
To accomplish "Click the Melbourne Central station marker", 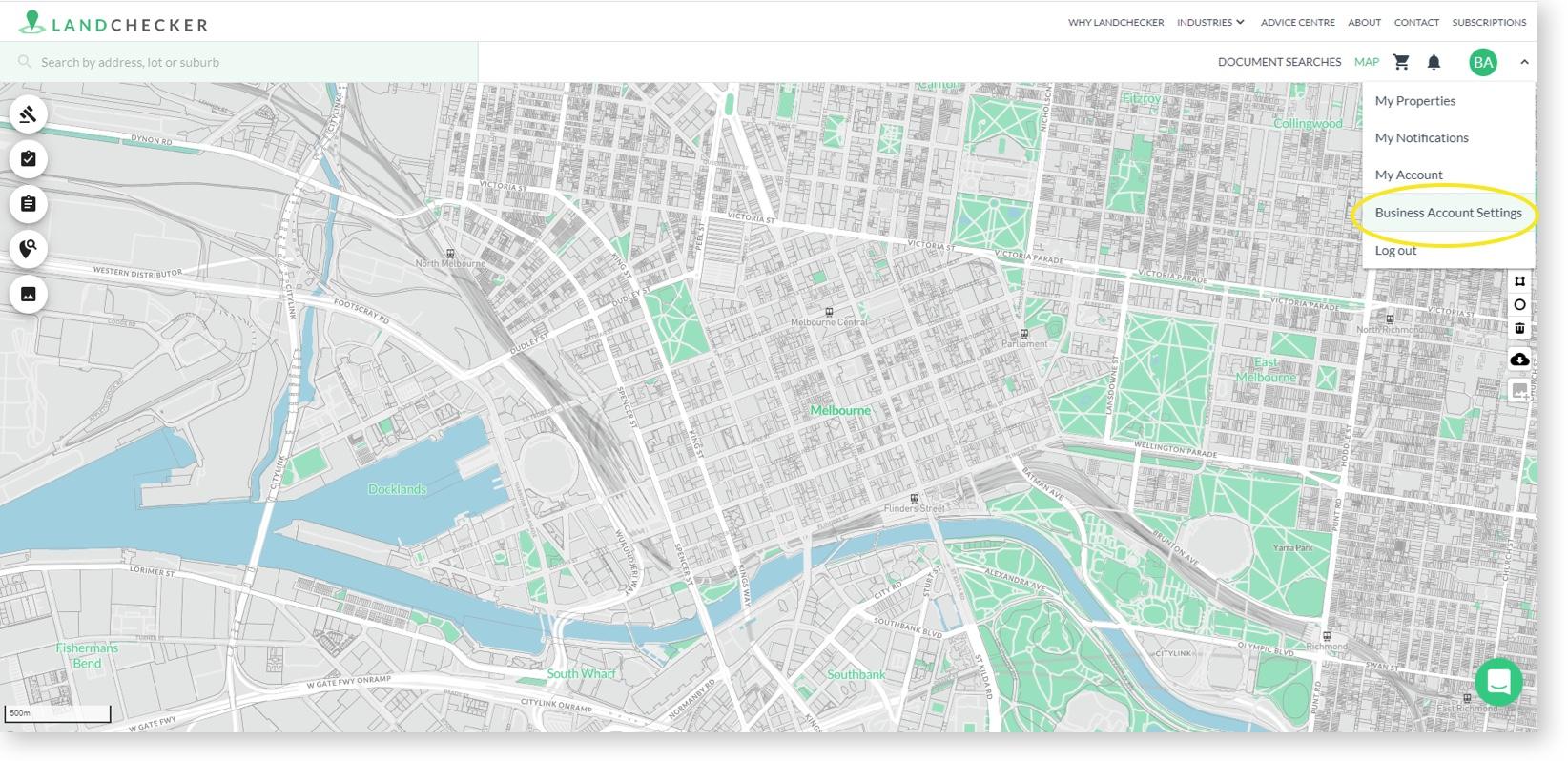I will coord(829,312).
